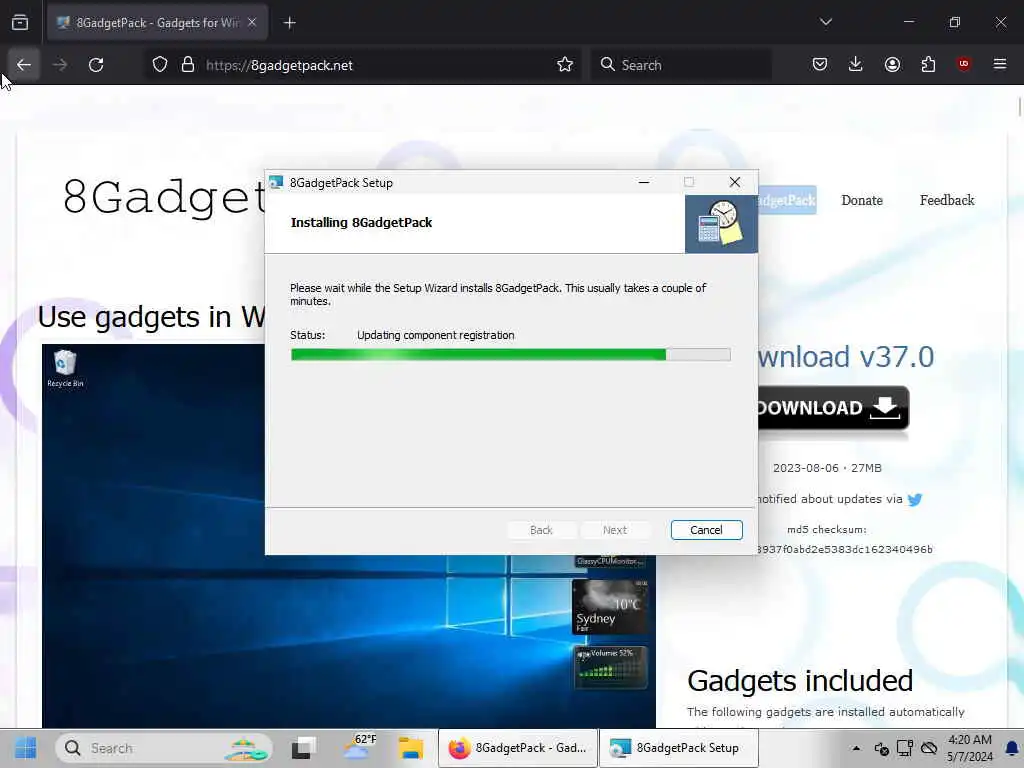Image resolution: width=1024 pixels, height=768 pixels.
Task: Click the md5 checksum label
Action: click(827, 530)
